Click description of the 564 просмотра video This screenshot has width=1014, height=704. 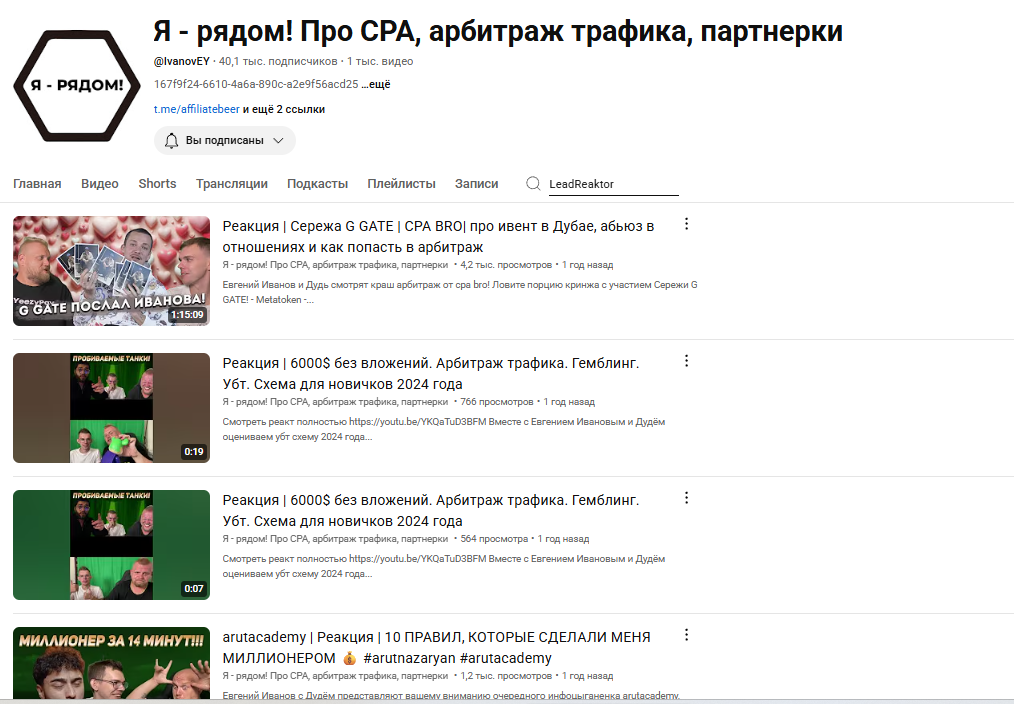point(444,566)
